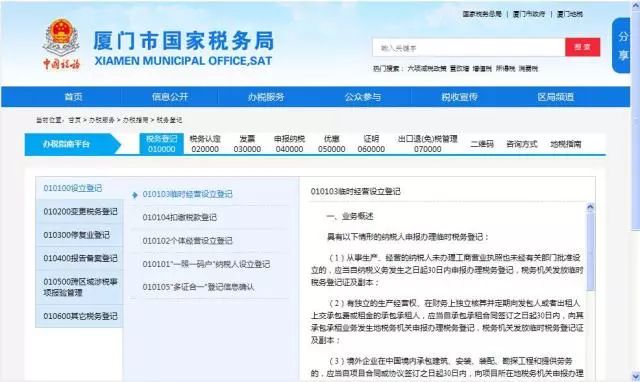Click 办税服务 in the breadcrumb
640x382 pixels.
(102, 120)
